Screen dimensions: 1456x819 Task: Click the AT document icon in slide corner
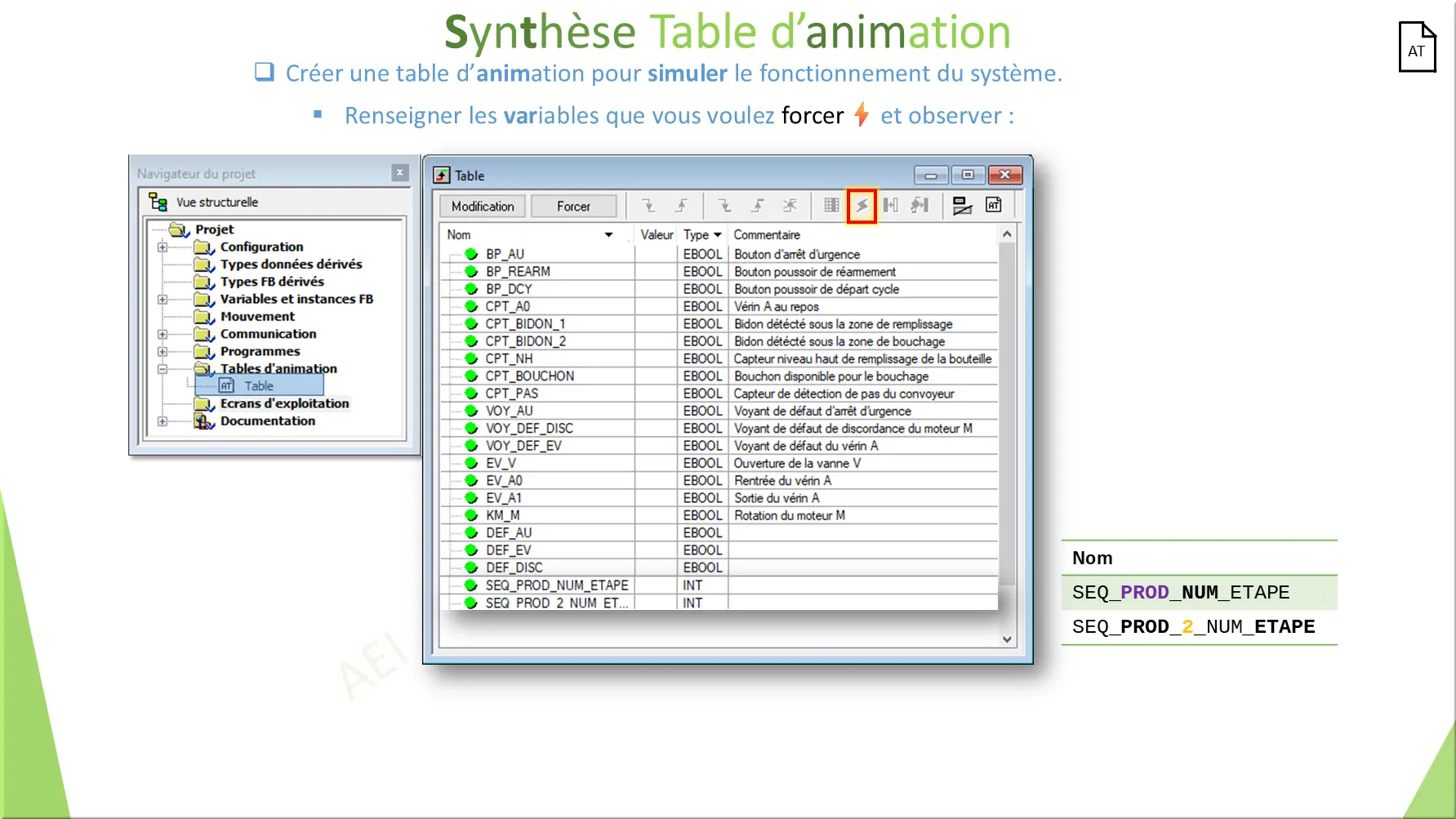(1418, 49)
